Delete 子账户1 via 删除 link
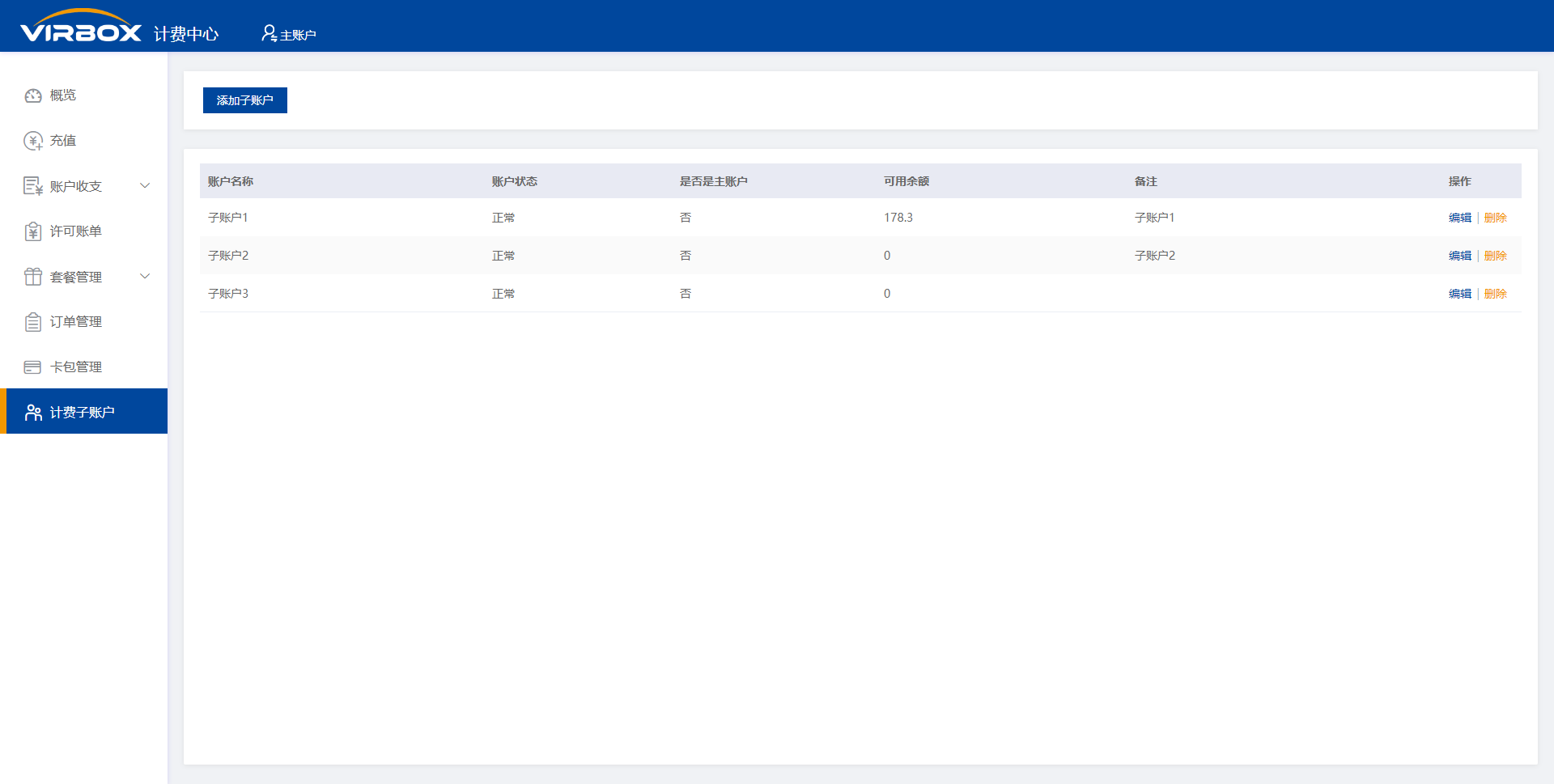 (x=1495, y=218)
